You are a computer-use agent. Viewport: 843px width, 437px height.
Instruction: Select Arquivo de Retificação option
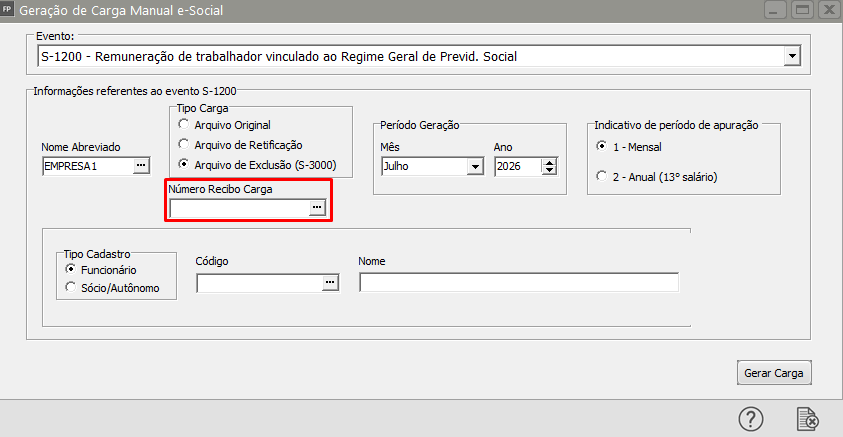pos(183,144)
